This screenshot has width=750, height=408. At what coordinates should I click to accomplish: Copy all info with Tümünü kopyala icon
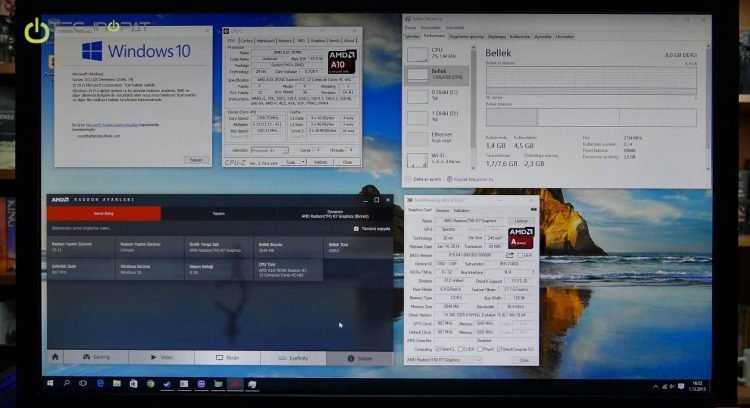pyautogui.click(x=356, y=229)
